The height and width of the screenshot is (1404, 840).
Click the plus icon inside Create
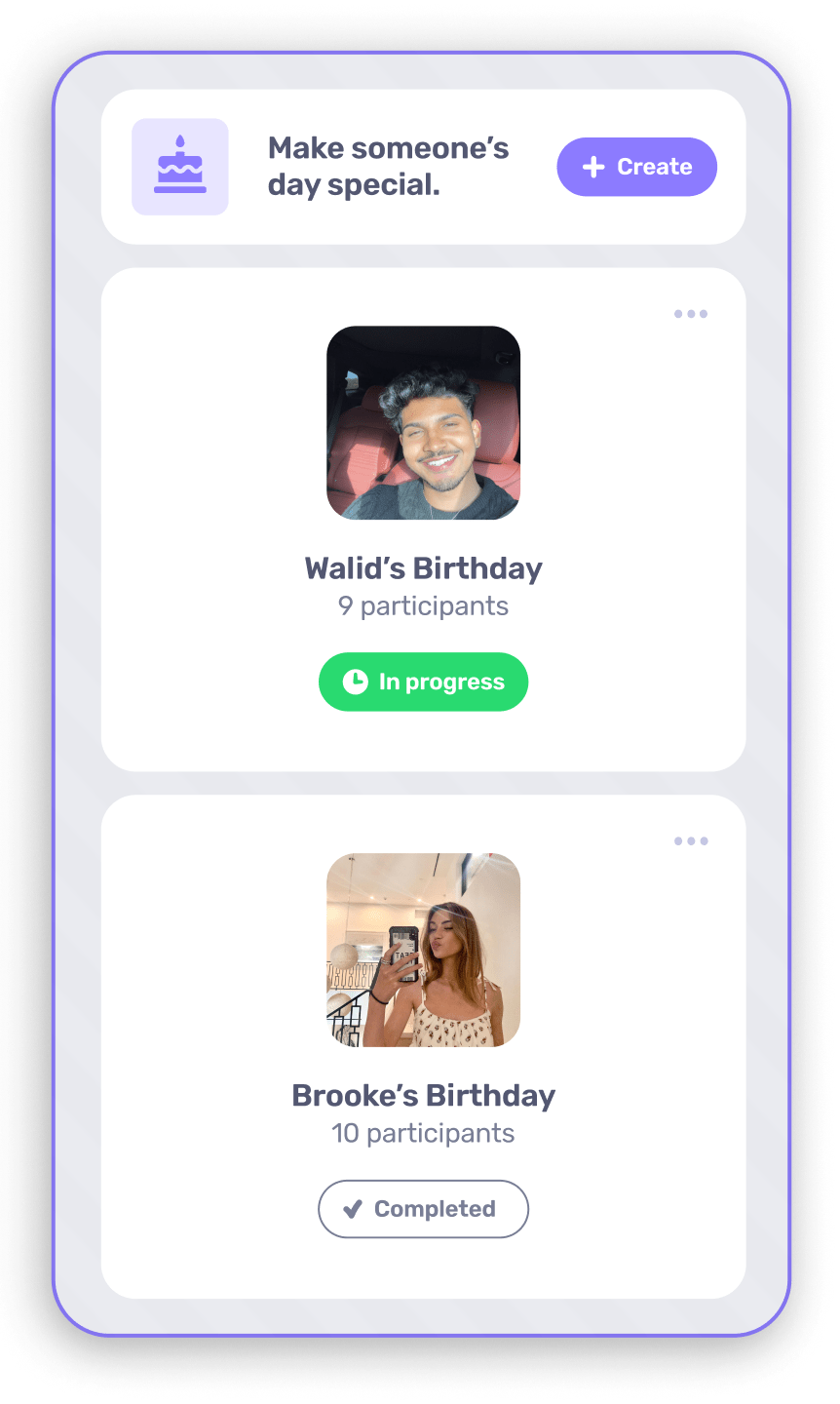pos(593,168)
